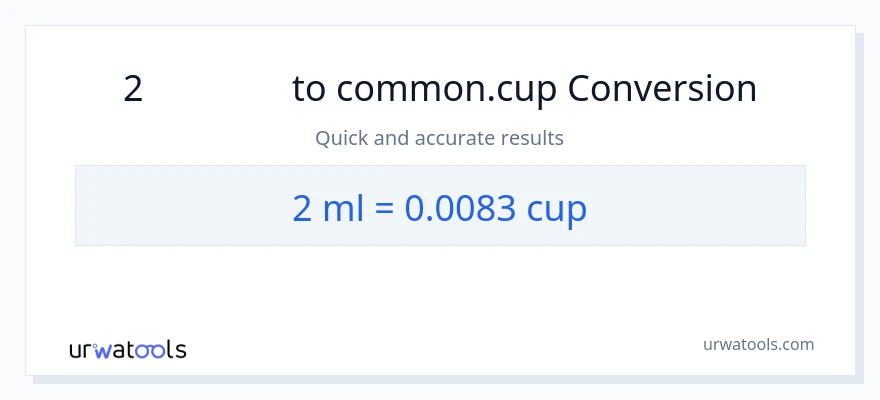
Task: Open the urwatools.com link
Action: coord(759,344)
